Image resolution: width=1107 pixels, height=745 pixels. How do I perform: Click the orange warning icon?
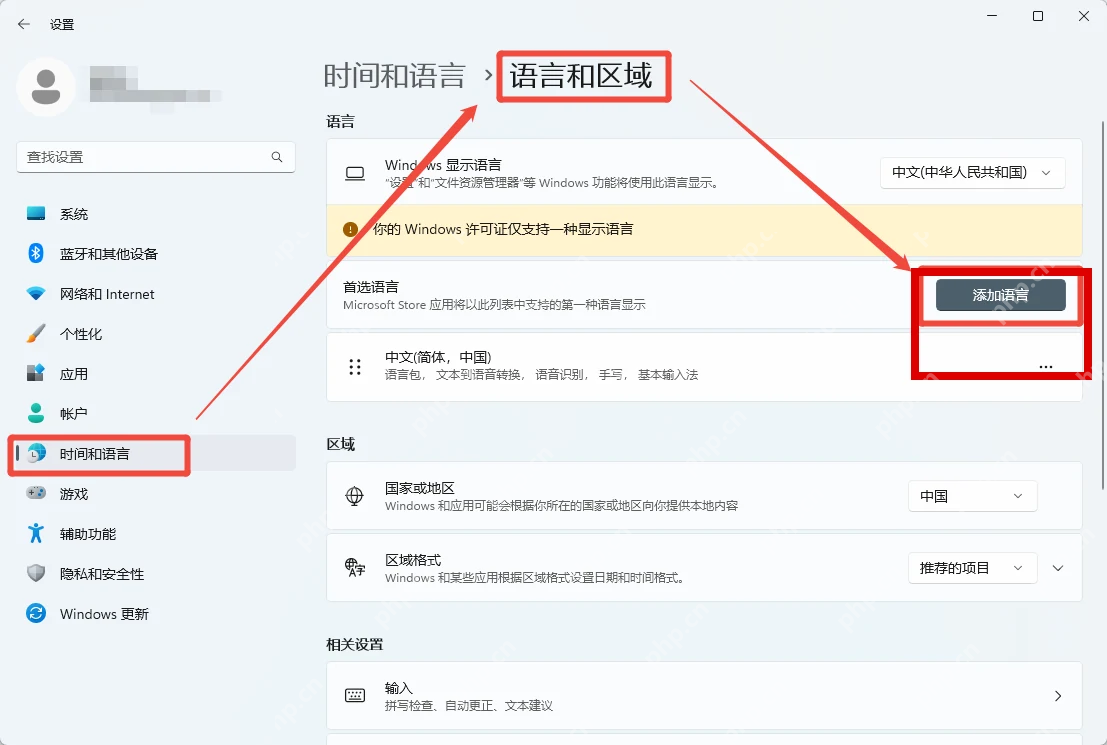pos(350,230)
